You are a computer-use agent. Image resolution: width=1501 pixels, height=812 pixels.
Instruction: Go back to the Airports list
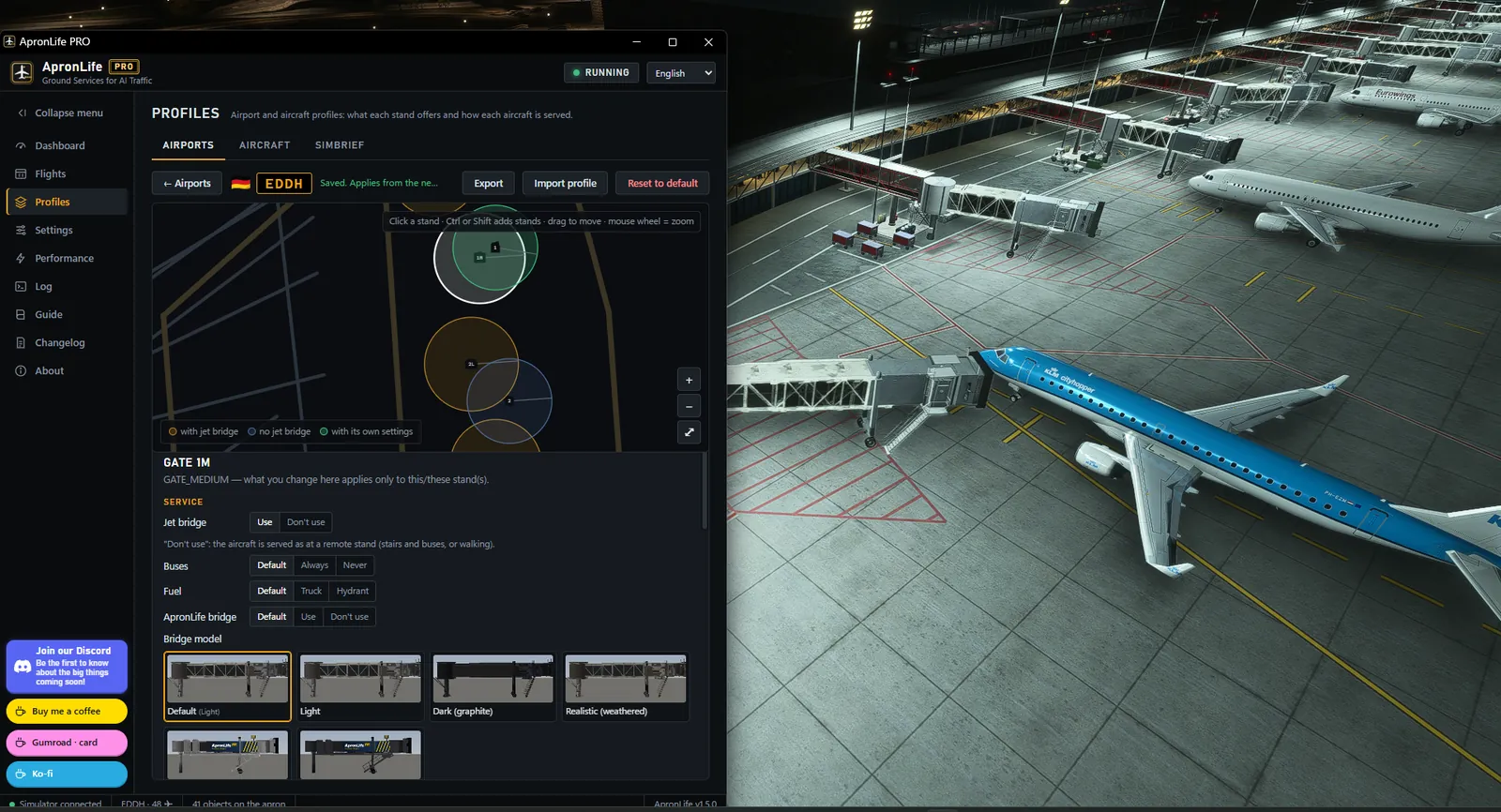(188, 184)
